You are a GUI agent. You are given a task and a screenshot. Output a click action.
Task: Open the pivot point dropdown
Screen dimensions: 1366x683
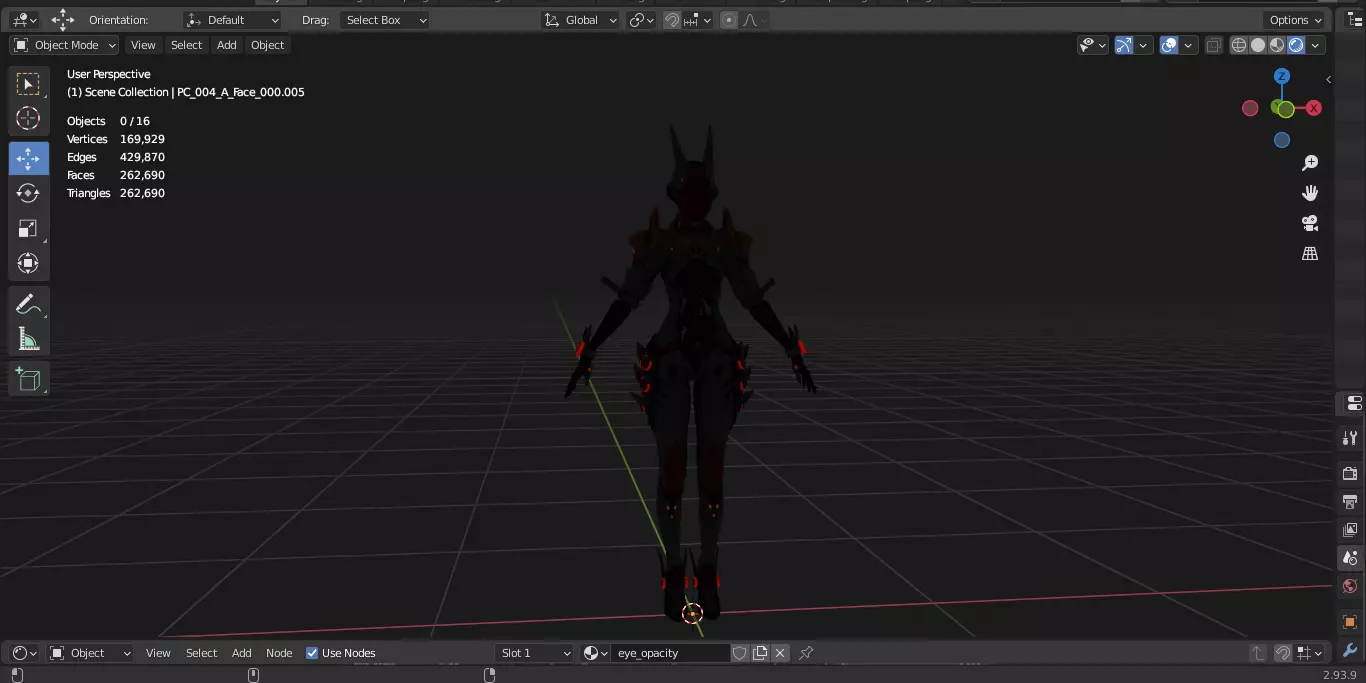point(641,20)
